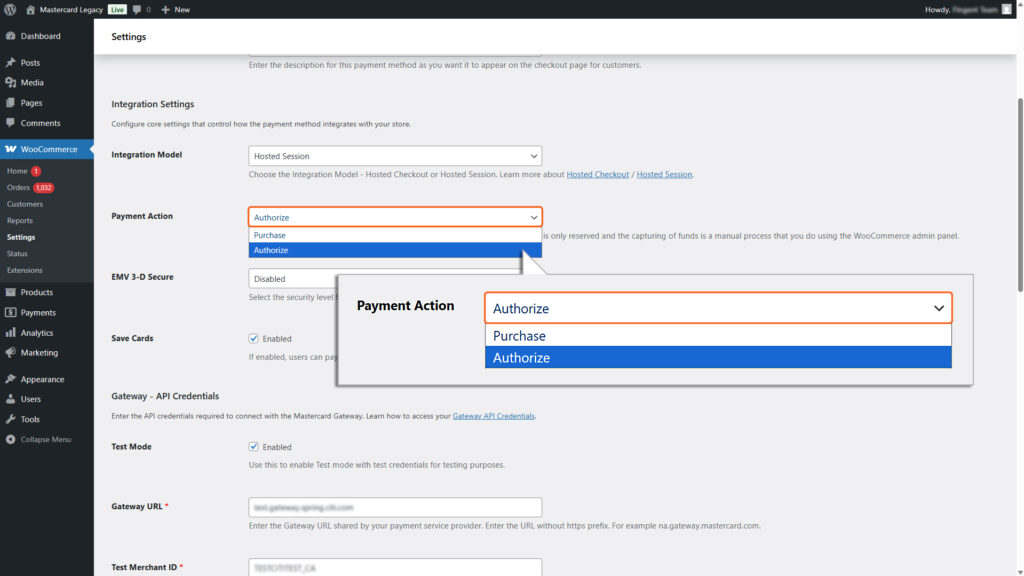Screen dimensions: 1024x576
Task: Uncheck the Save Cards Enabled checkbox
Action: pyautogui.click(x=253, y=338)
